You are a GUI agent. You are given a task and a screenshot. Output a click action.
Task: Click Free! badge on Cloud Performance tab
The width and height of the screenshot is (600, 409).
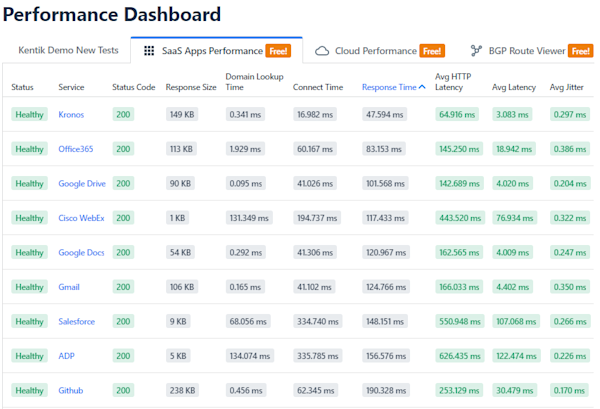pyautogui.click(x=432, y=51)
